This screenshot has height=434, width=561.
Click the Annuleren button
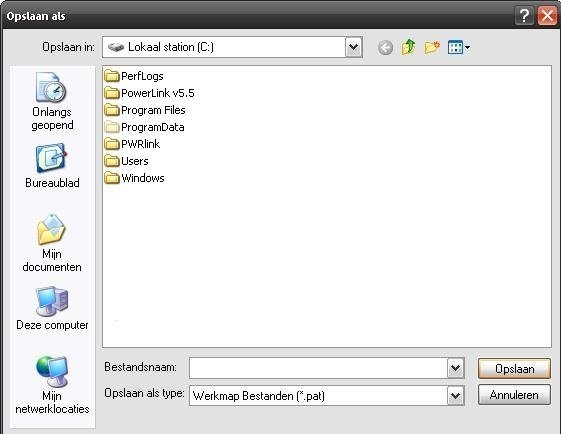(514, 395)
